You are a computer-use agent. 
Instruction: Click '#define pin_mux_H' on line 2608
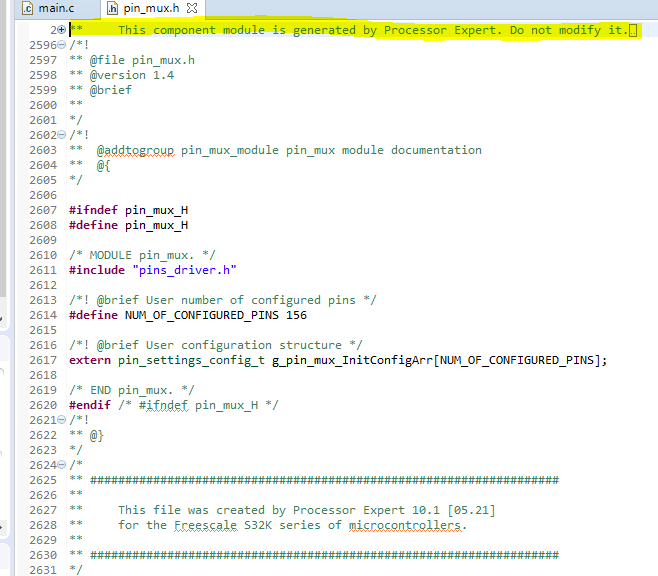pos(128,225)
